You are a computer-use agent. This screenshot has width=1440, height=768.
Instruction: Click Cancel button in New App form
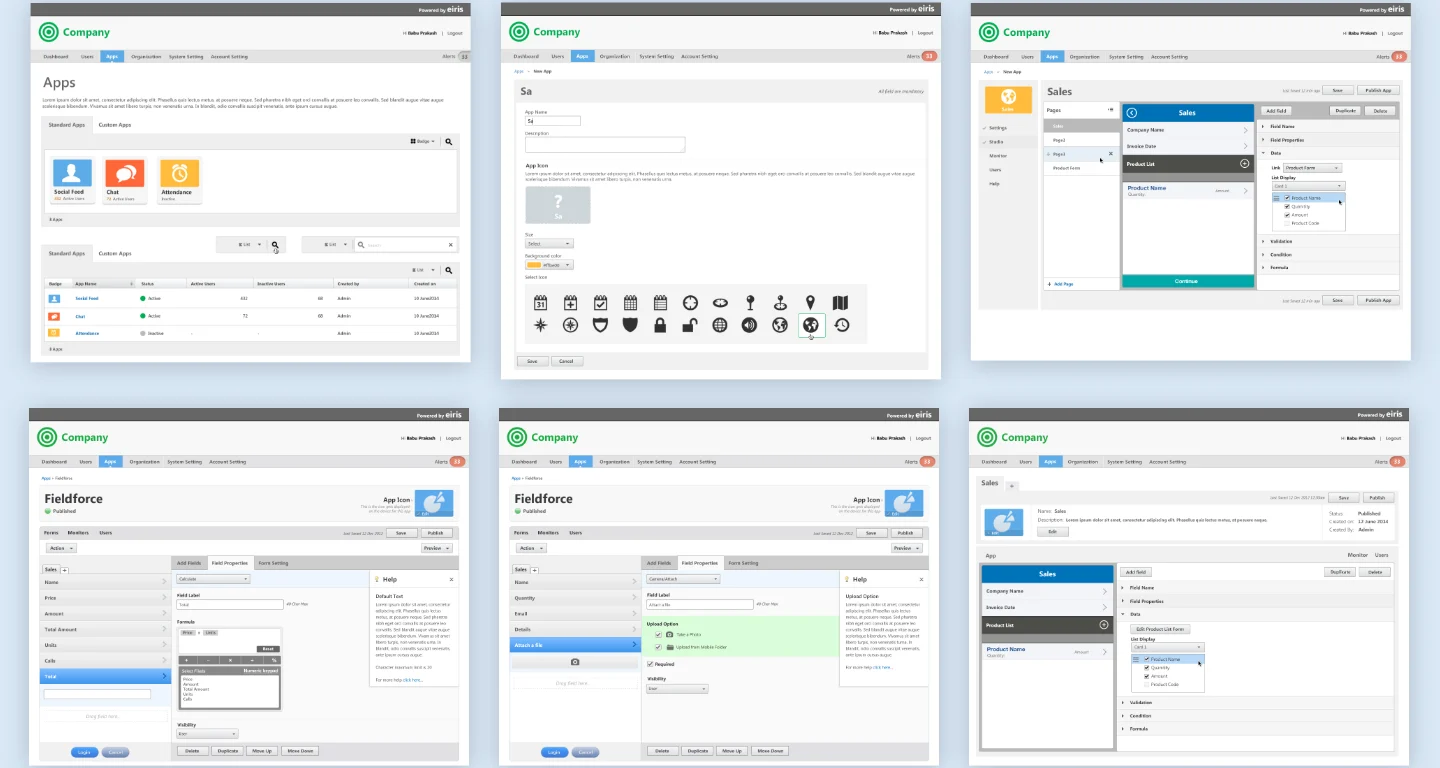pyautogui.click(x=566, y=361)
